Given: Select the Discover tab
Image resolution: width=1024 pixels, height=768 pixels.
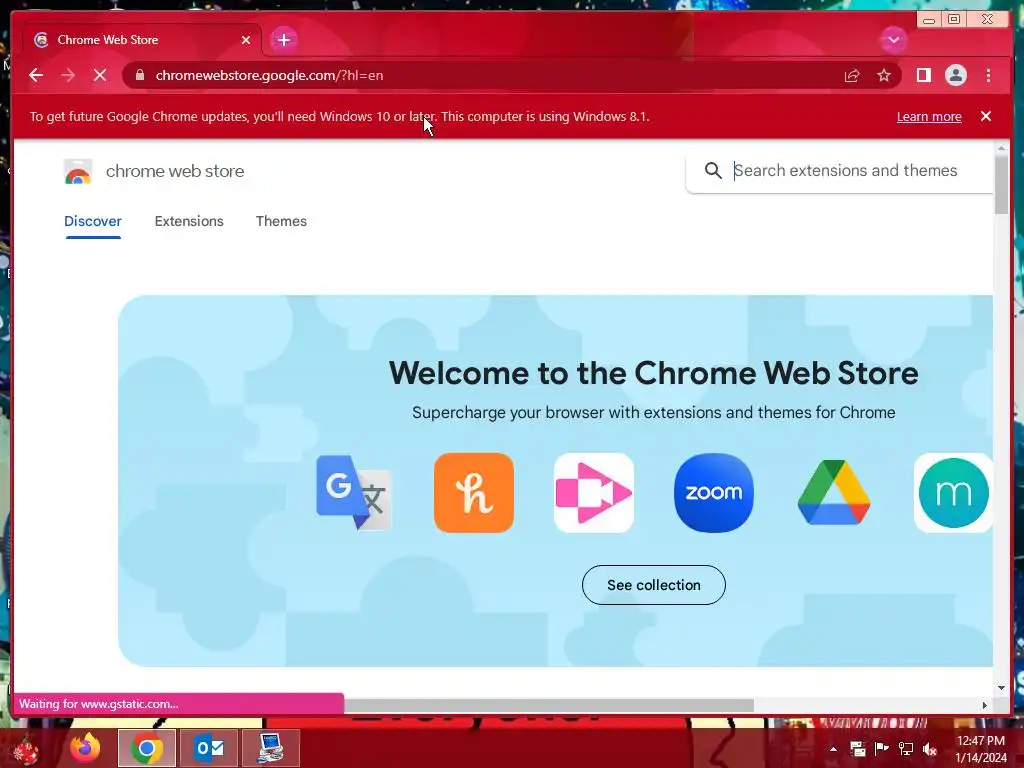Looking at the screenshot, I should [x=93, y=221].
